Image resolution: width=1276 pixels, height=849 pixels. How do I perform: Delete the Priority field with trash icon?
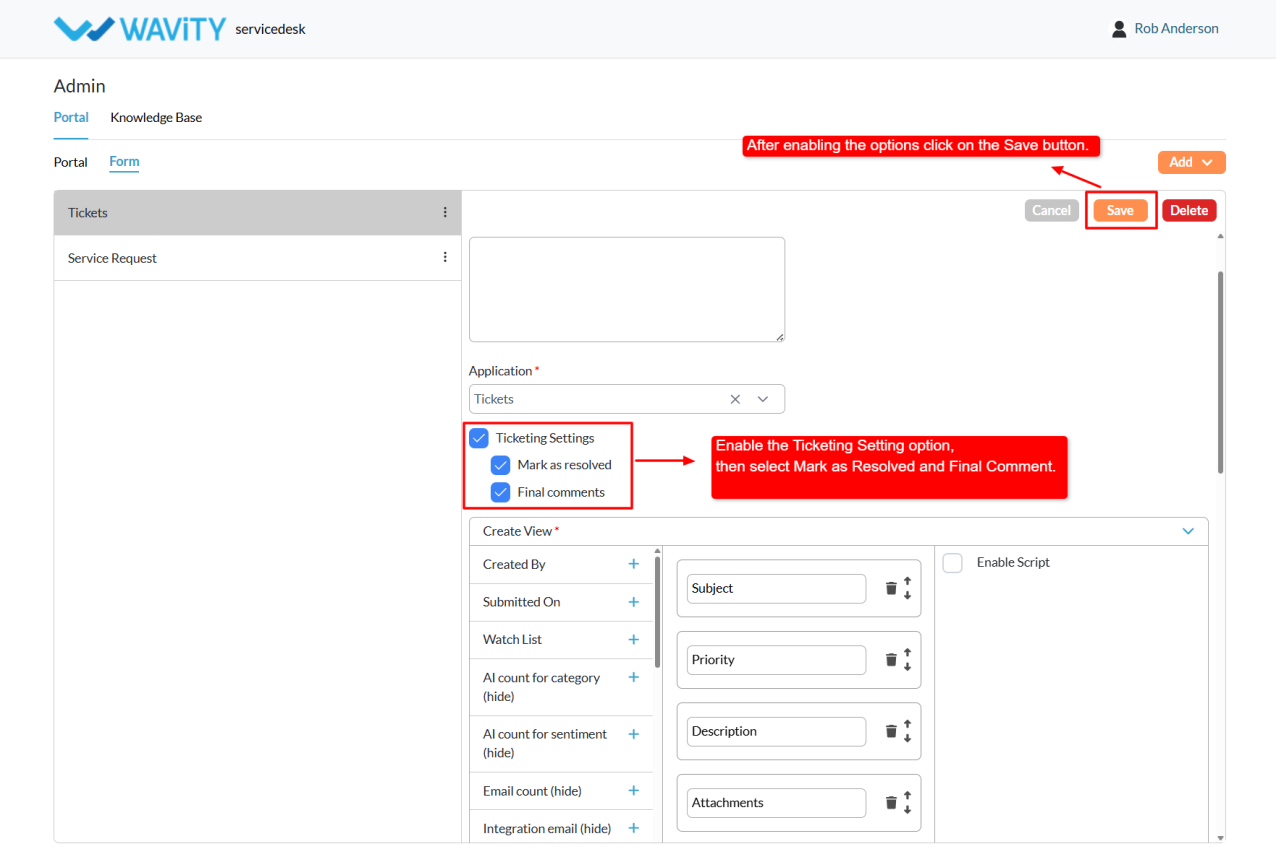[891, 660]
